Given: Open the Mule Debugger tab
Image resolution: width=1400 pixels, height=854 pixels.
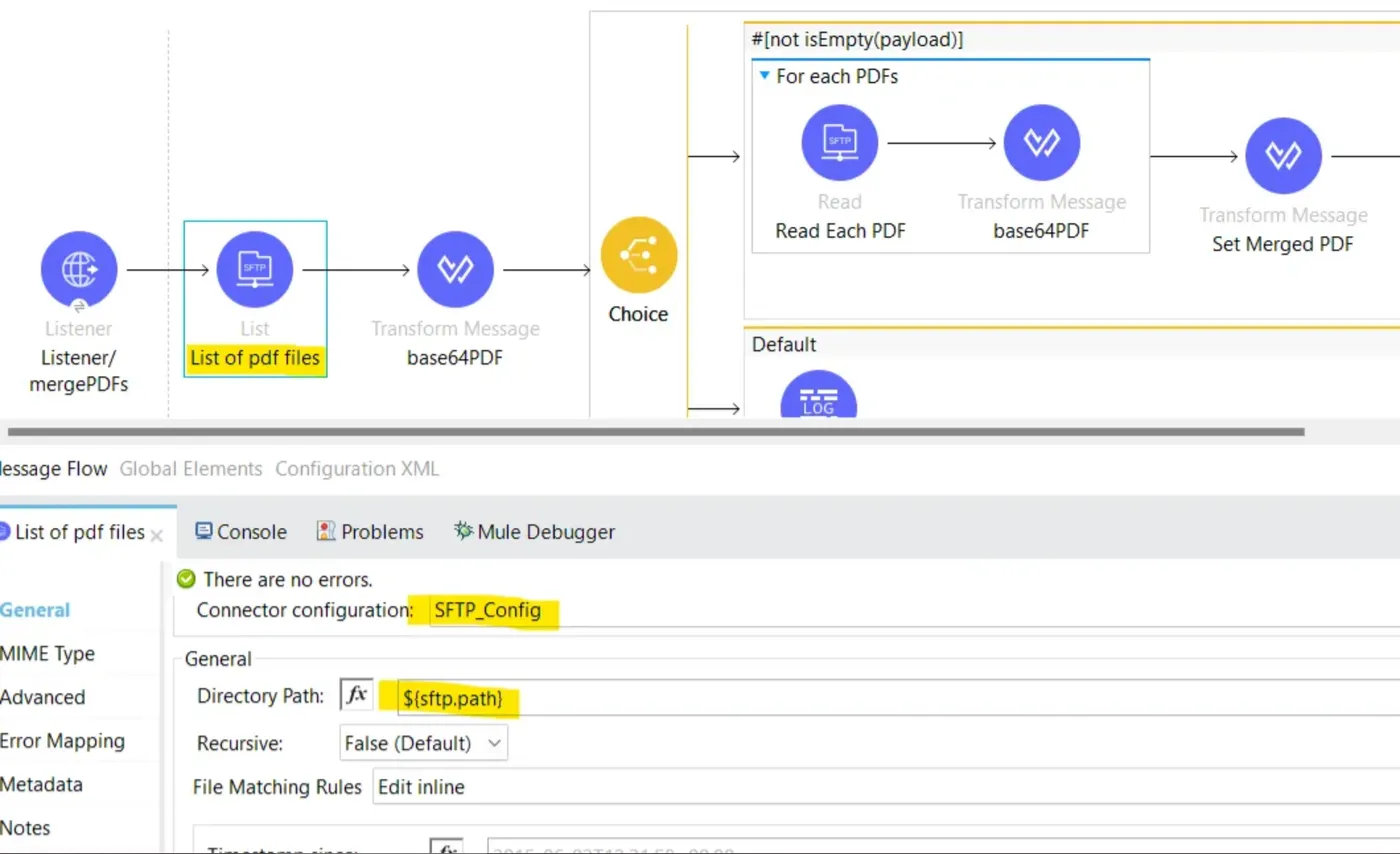Looking at the screenshot, I should [x=534, y=532].
